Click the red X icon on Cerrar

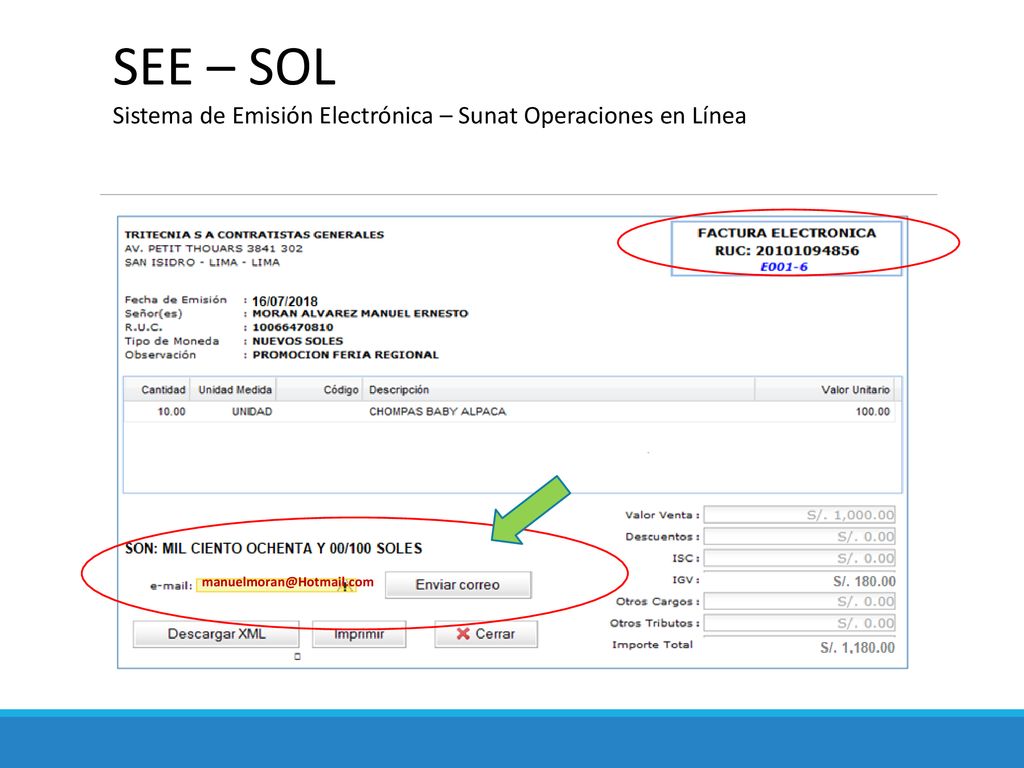463,633
